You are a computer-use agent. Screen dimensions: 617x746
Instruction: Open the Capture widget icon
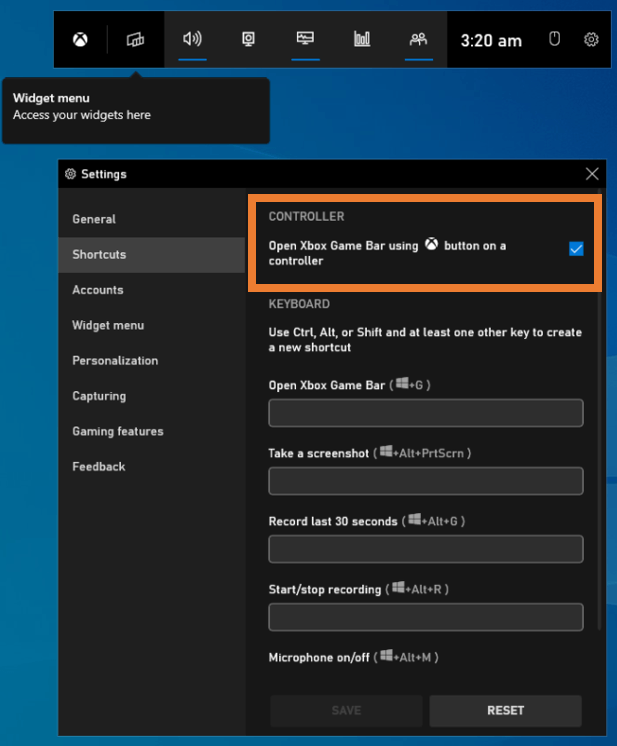click(248, 39)
